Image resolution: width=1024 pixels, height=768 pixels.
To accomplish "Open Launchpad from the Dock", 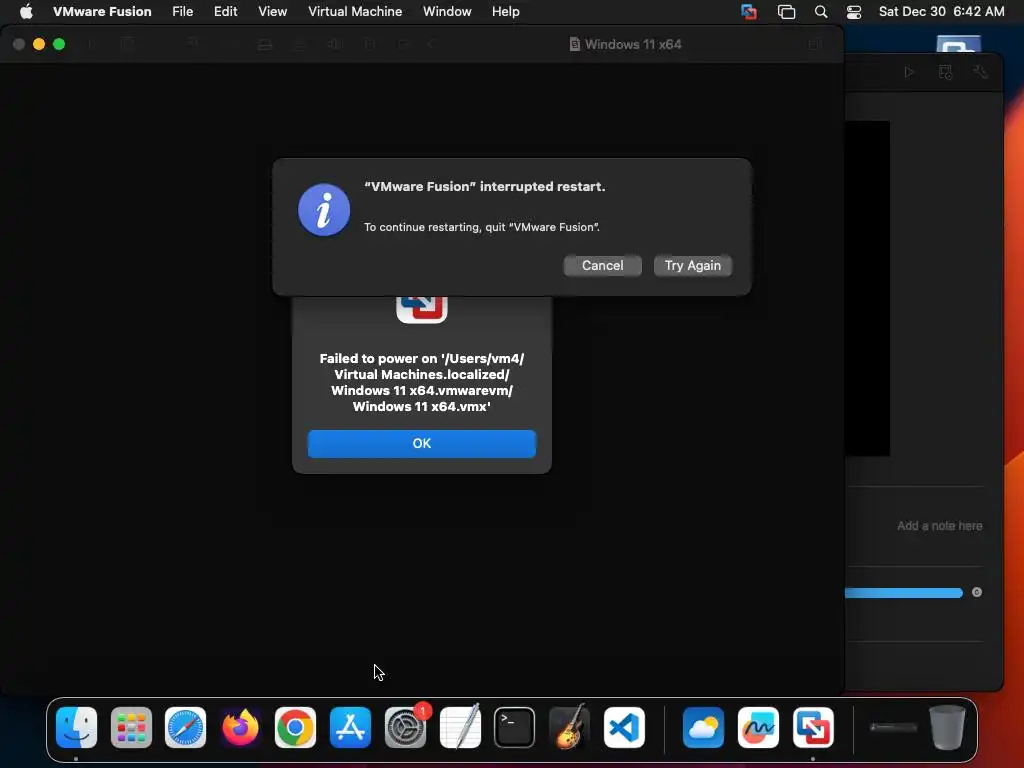I will pyautogui.click(x=131, y=727).
